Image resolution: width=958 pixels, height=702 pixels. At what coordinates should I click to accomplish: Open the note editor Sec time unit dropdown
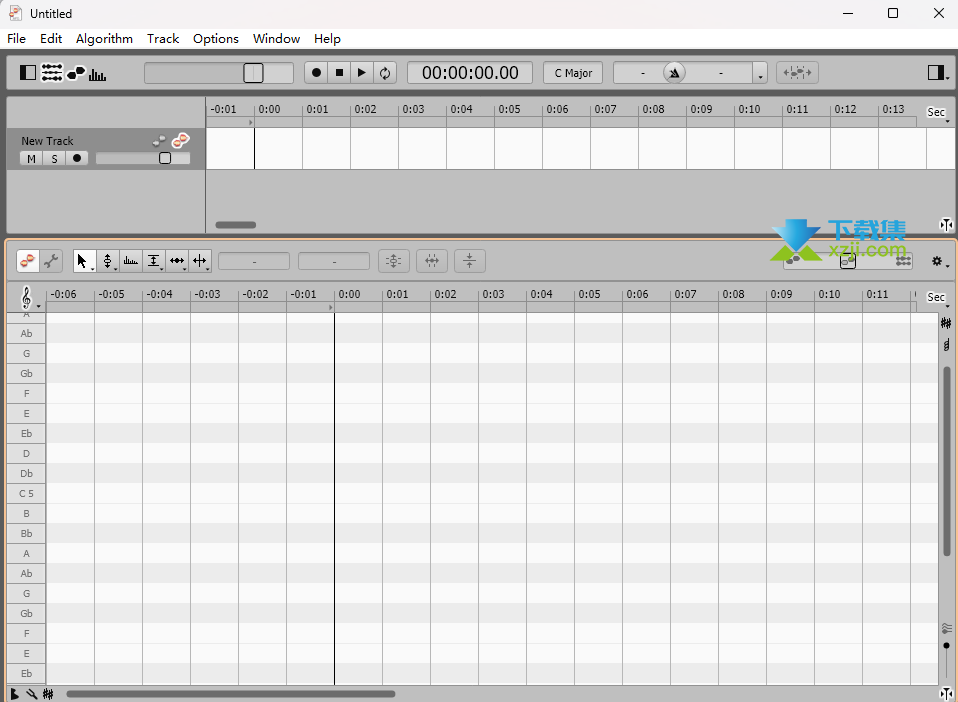pyautogui.click(x=938, y=298)
